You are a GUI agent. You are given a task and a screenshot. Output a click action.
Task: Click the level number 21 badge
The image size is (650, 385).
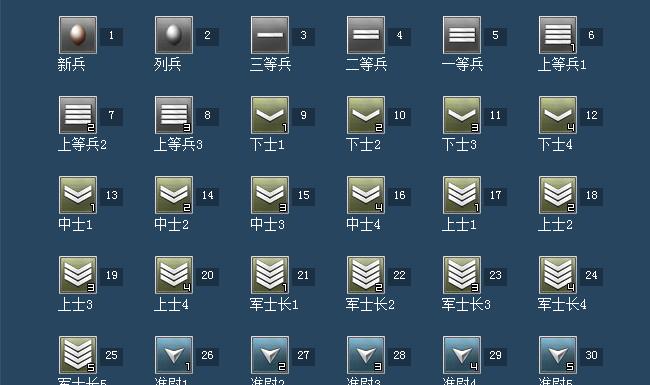click(303, 276)
